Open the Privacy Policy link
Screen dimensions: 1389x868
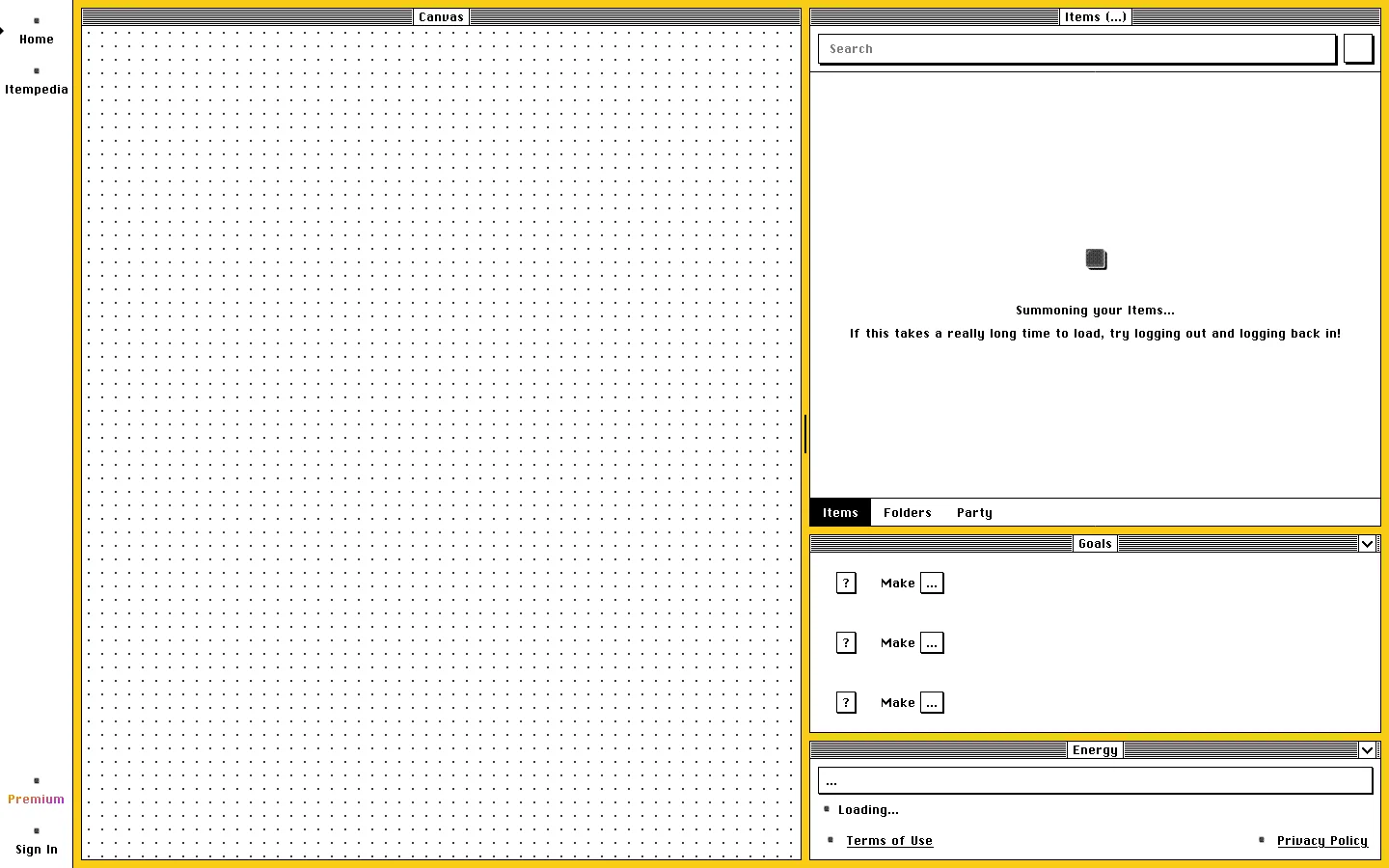point(1322,841)
